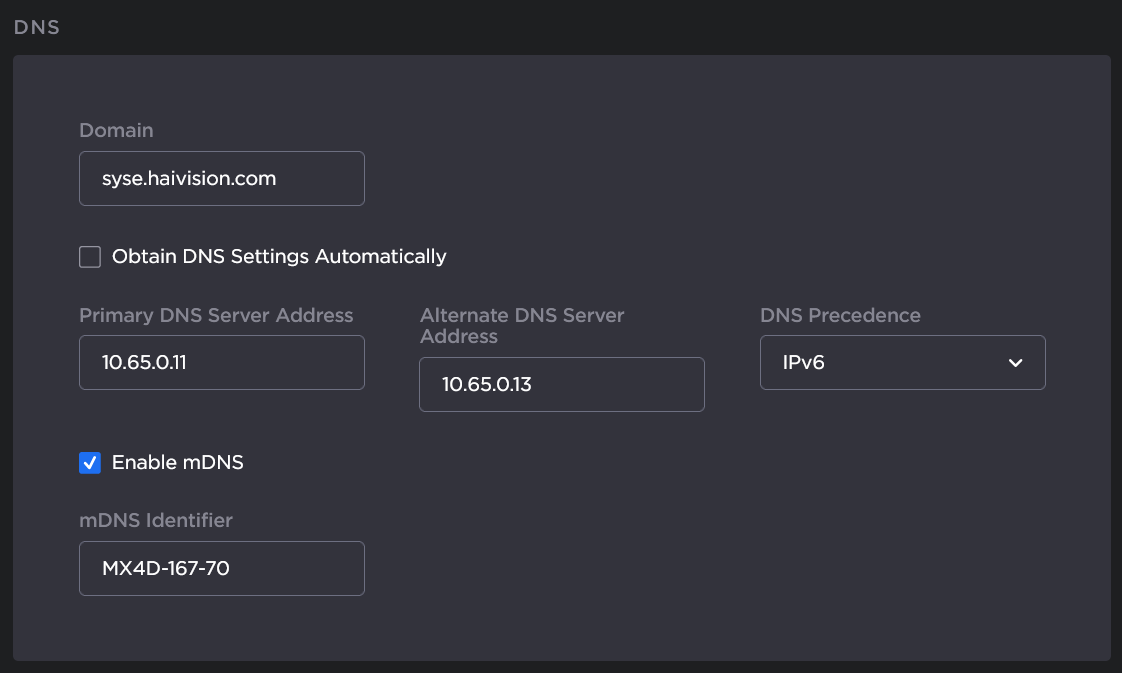Enable Obtain DNS Settings Automatically checkbox

point(90,257)
